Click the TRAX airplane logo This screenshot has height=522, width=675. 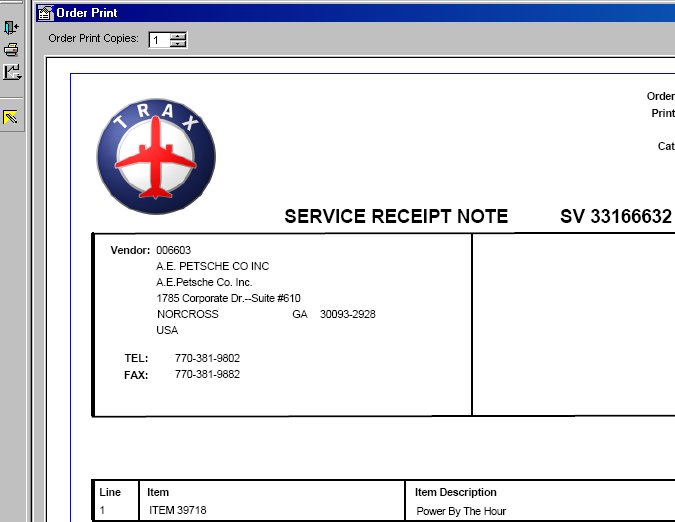(x=156, y=157)
